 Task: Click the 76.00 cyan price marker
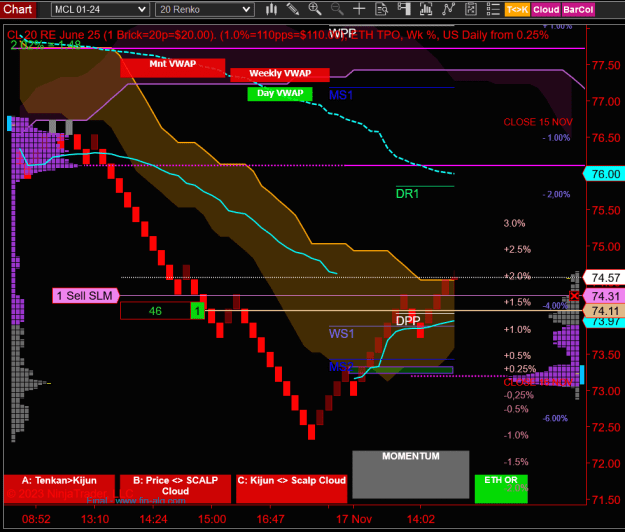pos(604,174)
